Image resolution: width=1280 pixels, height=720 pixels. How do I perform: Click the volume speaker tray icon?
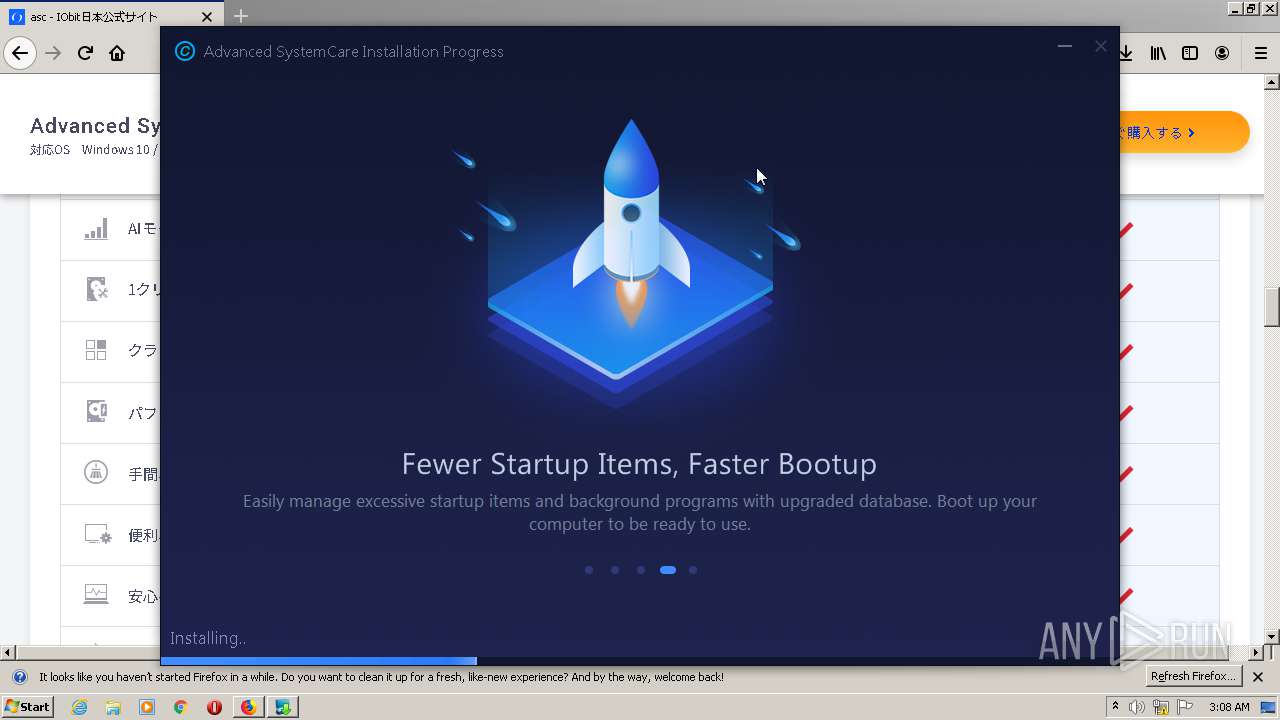pos(1137,707)
